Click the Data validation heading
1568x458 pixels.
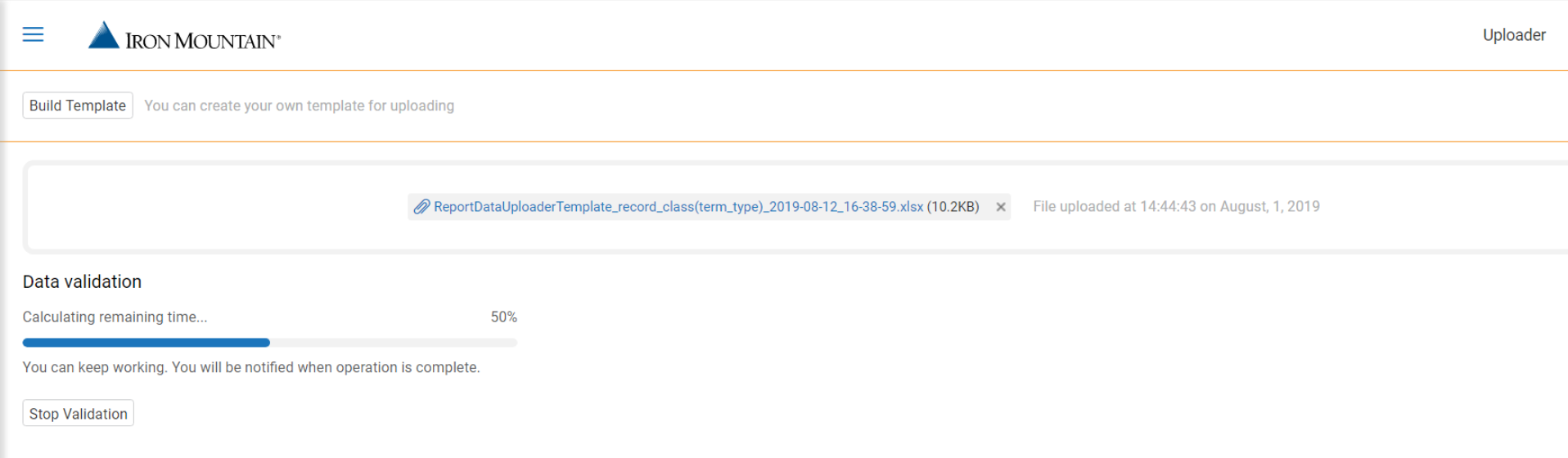pos(82,281)
